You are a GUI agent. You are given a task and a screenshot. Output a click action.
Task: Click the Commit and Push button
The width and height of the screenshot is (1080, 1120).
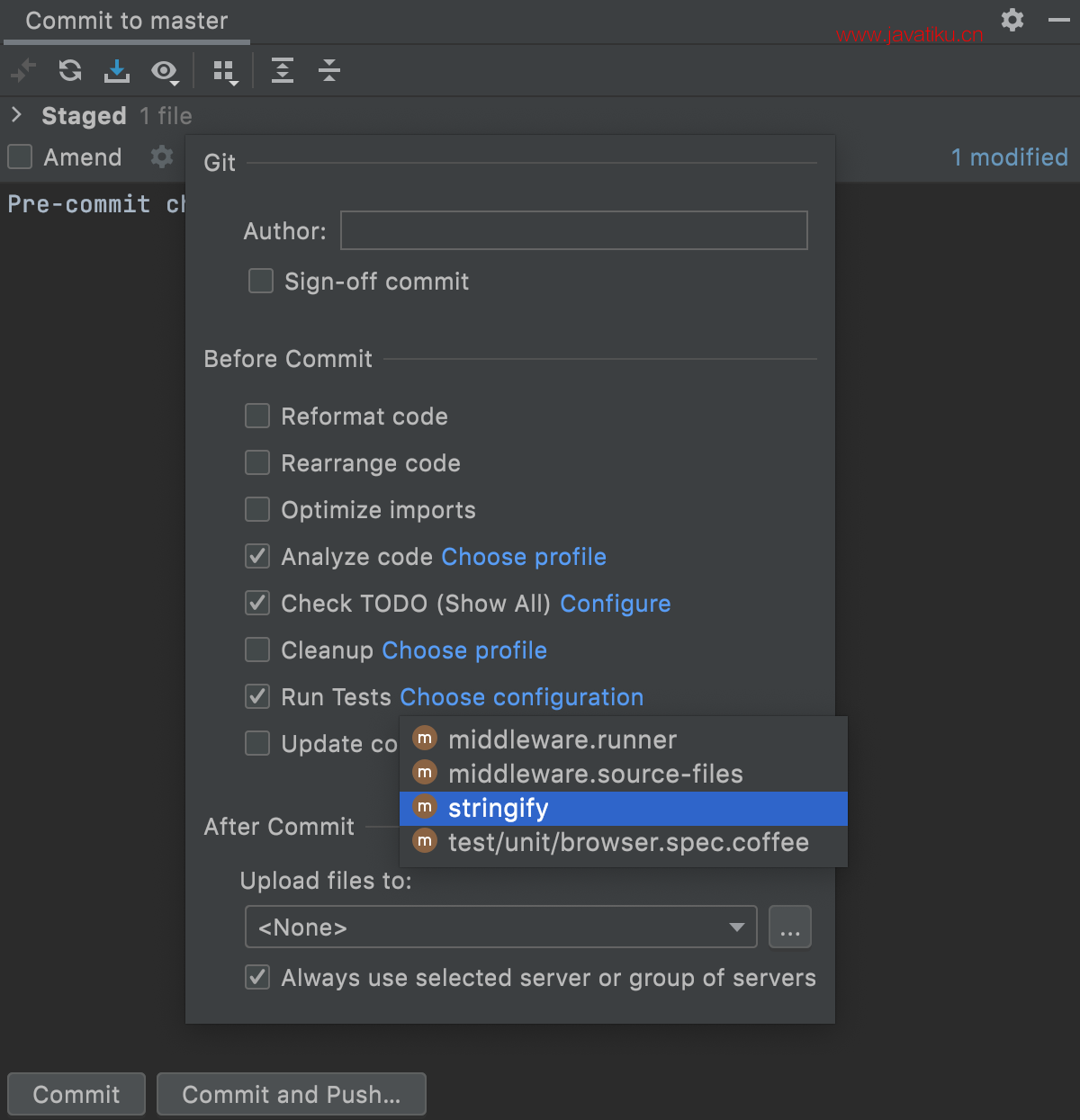[292, 1094]
